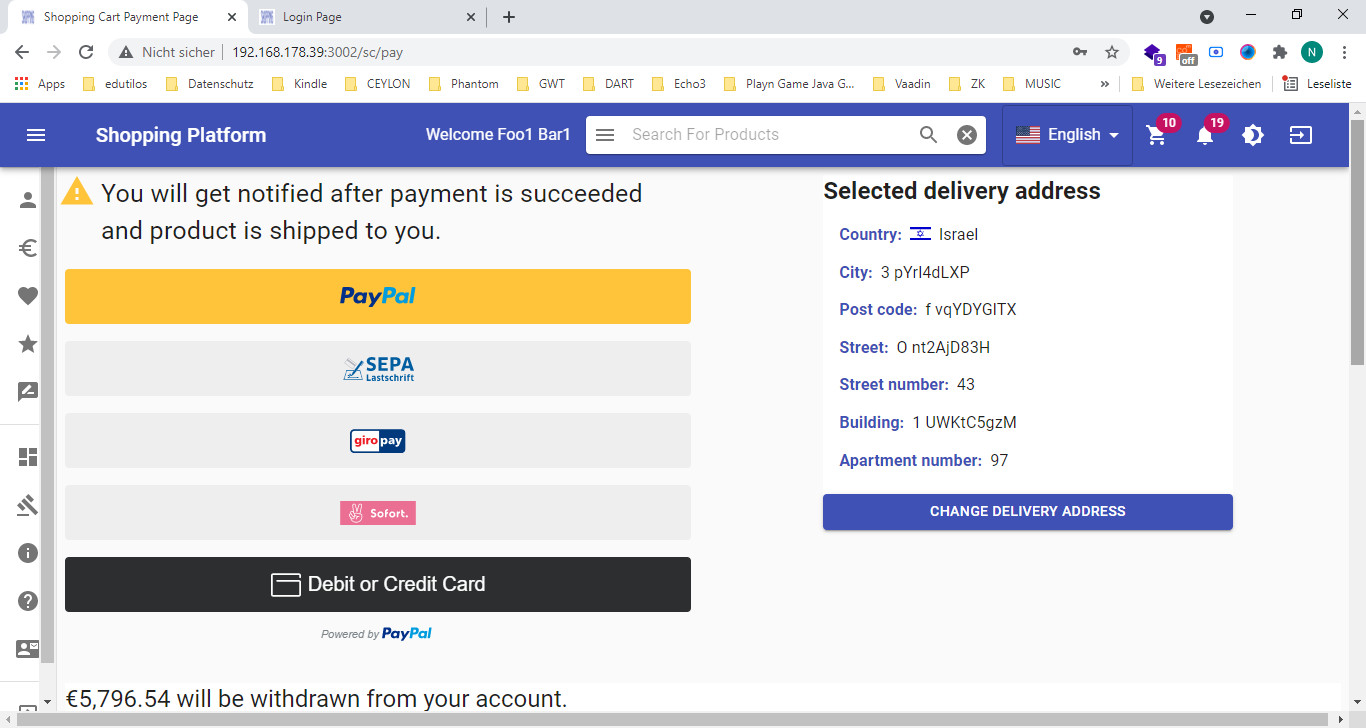1366x728 pixels.
Task: Open the English language dropdown
Action: [x=1067, y=135]
